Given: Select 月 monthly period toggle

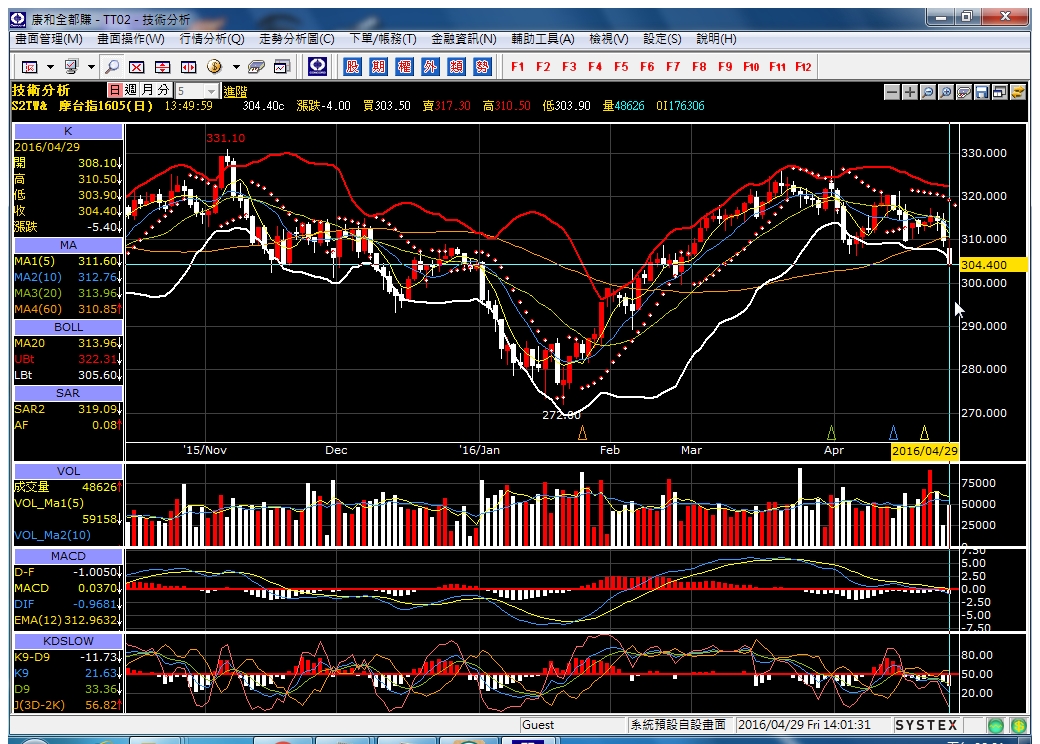Looking at the screenshot, I should coord(147,90).
